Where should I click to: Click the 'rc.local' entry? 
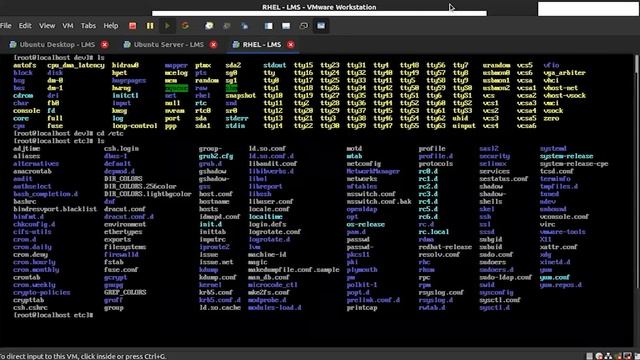433,232
